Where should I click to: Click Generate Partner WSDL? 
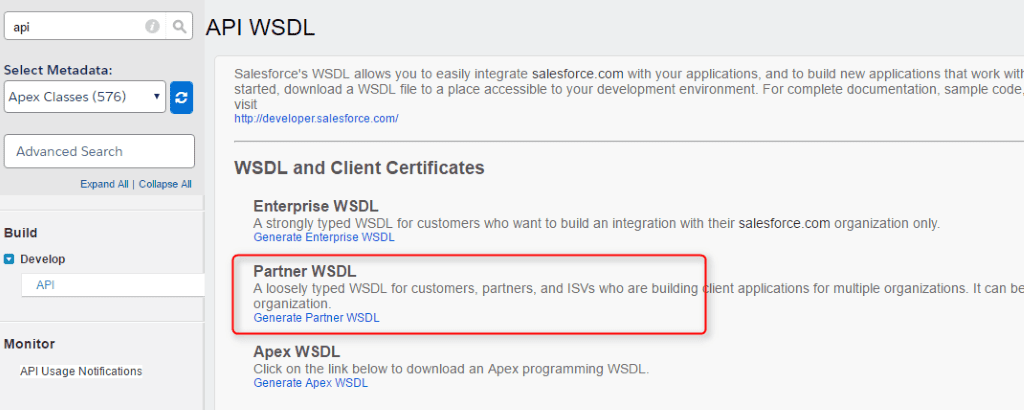click(x=316, y=317)
